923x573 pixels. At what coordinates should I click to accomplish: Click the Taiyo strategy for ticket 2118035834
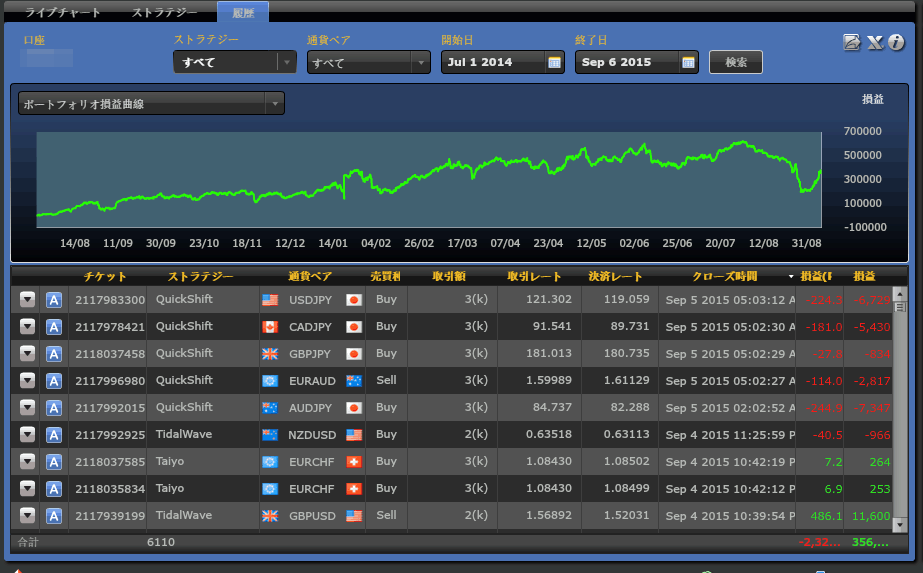(x=170, y=489)
